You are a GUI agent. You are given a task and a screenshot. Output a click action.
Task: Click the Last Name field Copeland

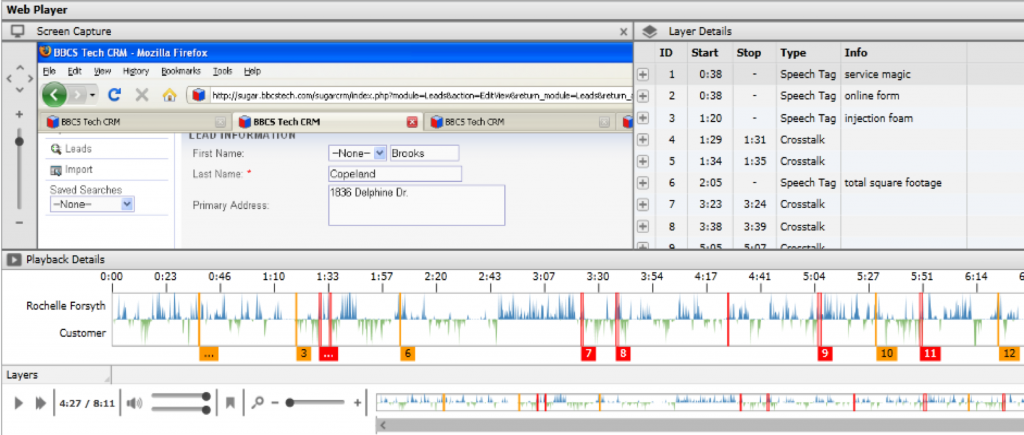tap(395, 174)
